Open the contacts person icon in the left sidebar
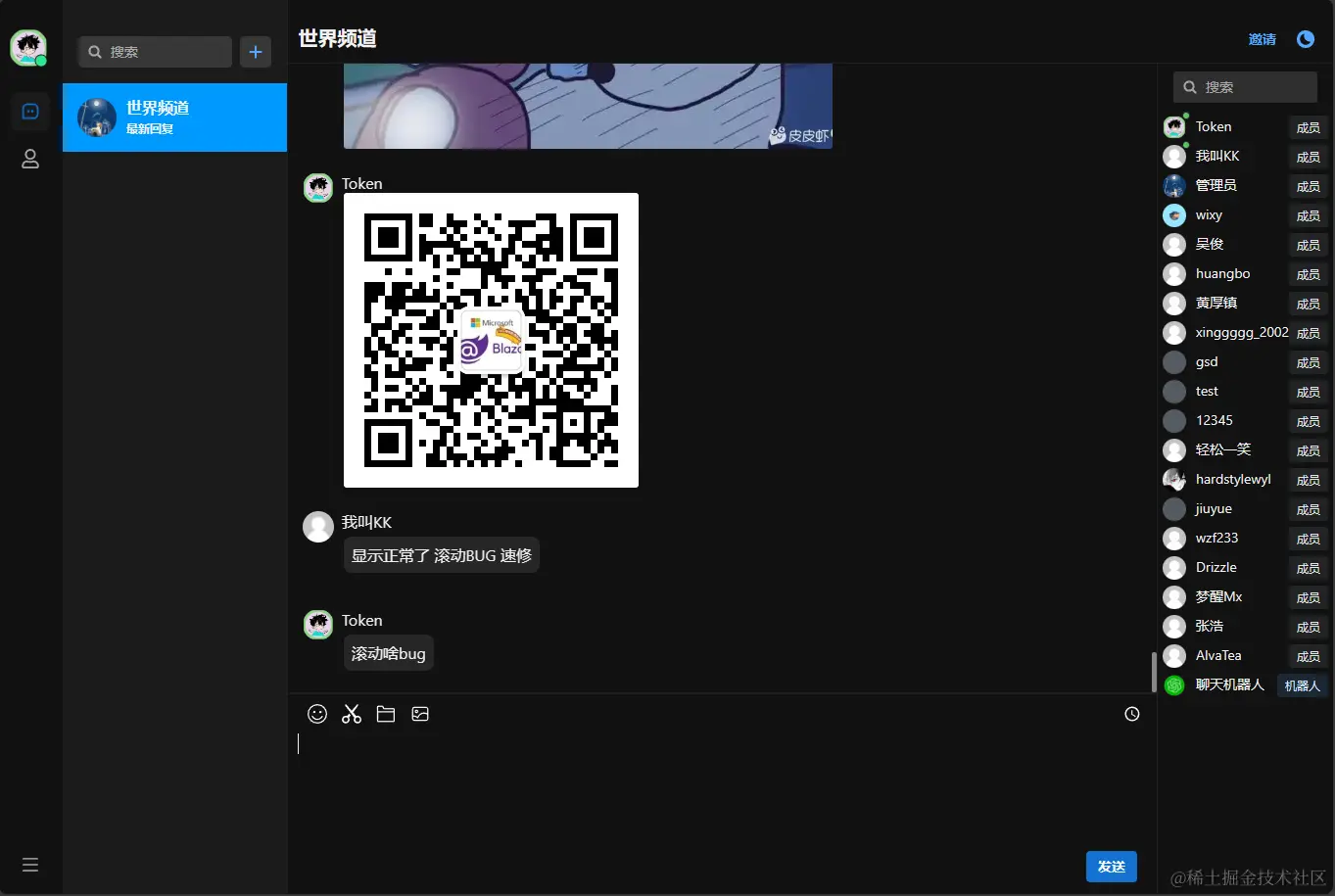 [30, 159]
